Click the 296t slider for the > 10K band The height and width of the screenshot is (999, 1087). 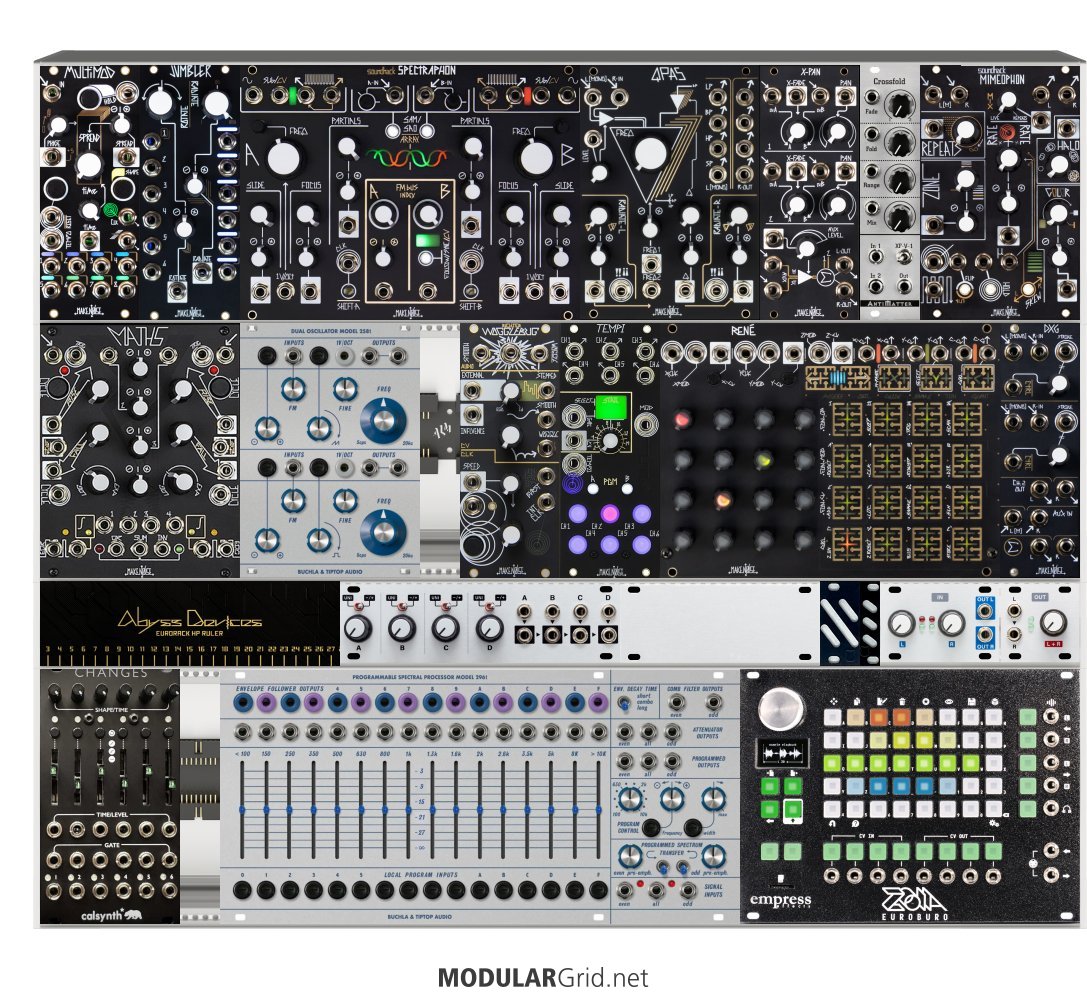(x=598, y=810)
